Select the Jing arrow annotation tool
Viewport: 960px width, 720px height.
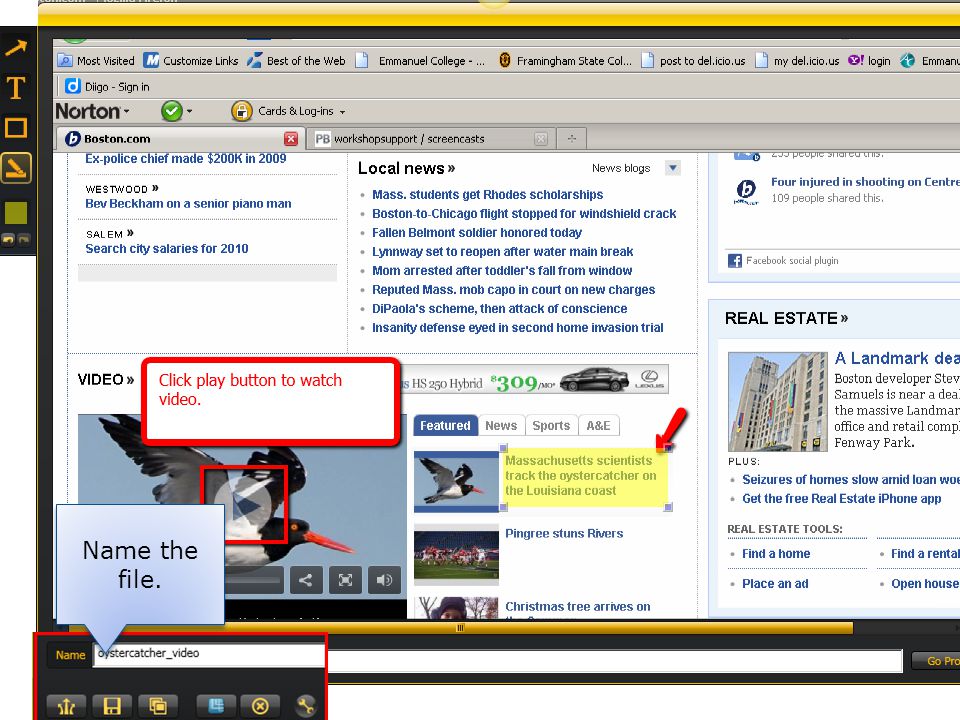tap(16, 47)
